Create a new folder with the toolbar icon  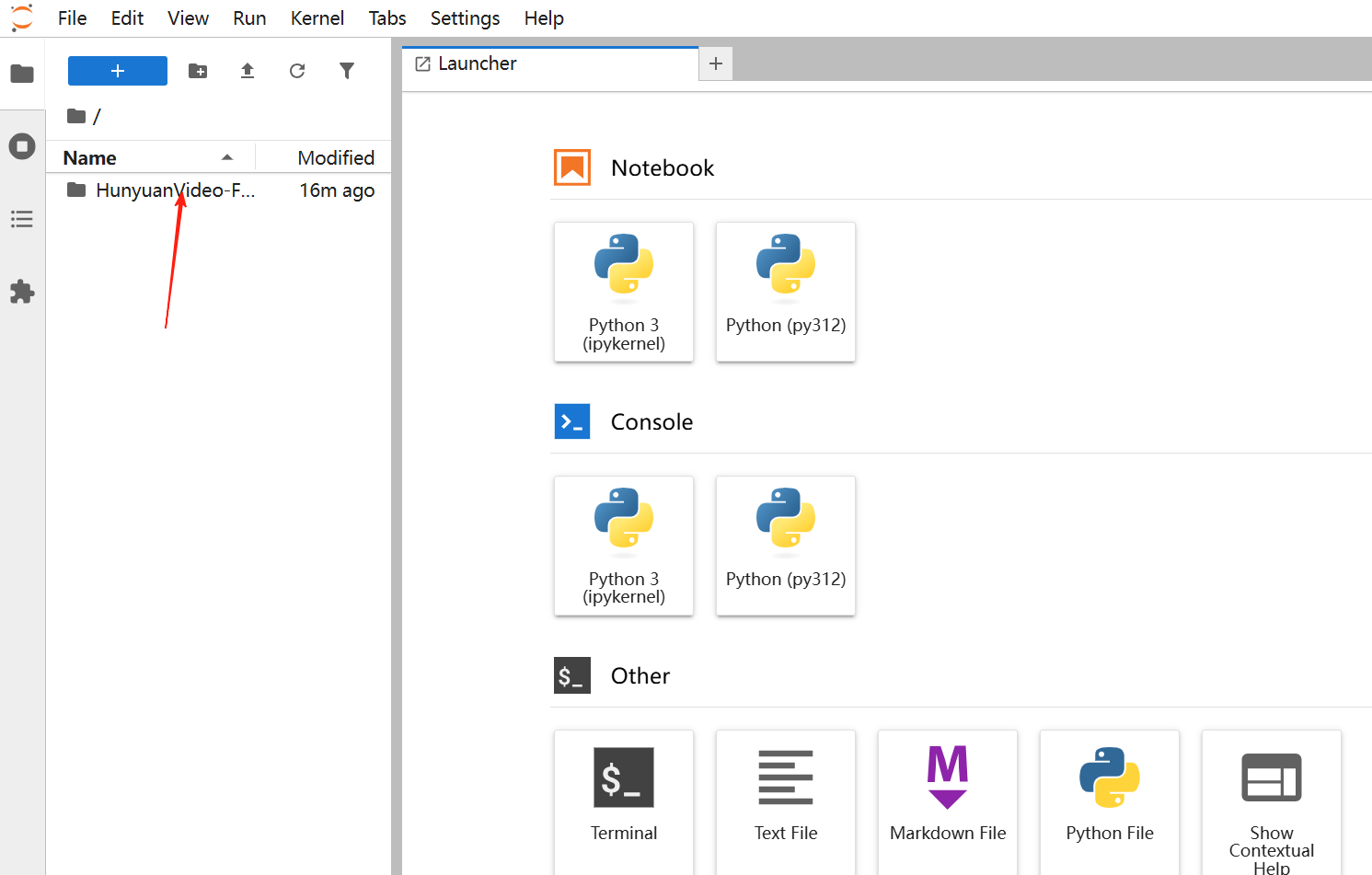(x=198, y=71)
